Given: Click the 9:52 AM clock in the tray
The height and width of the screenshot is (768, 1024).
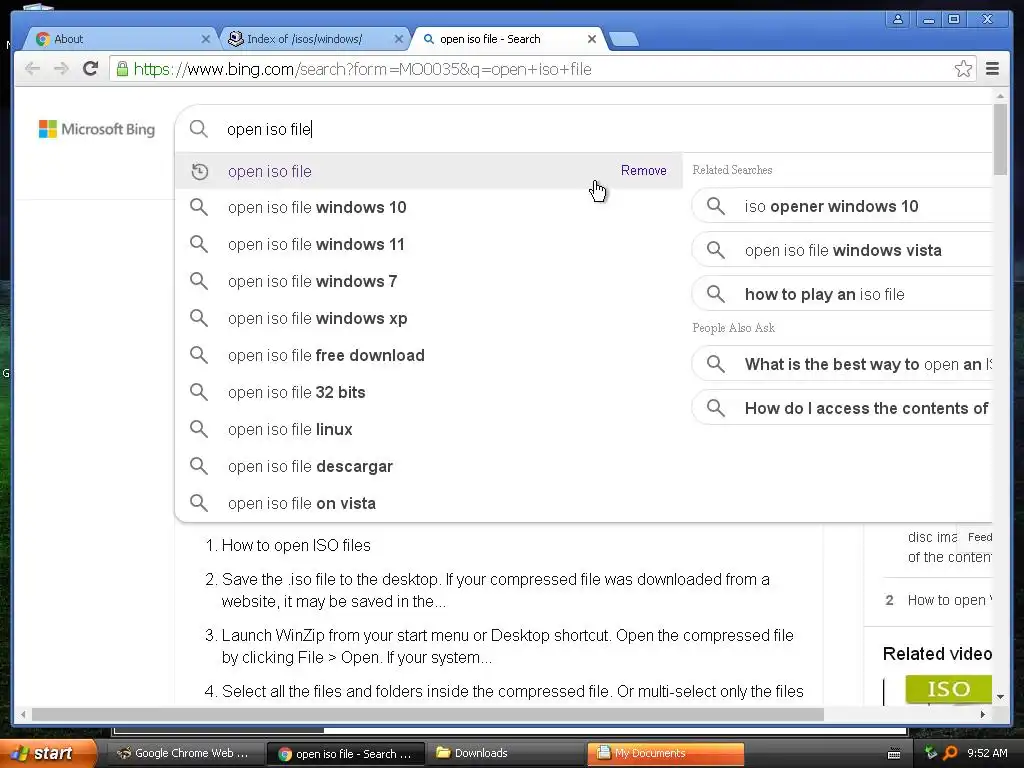Looking at the screenshot, I should pyautogui.click(x=987, y=753).
